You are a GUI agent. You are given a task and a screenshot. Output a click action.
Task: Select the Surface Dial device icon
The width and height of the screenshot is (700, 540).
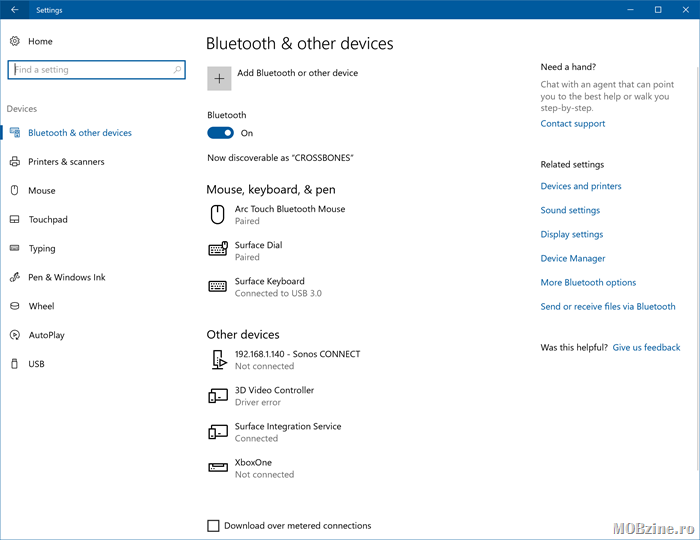(217, 250)
